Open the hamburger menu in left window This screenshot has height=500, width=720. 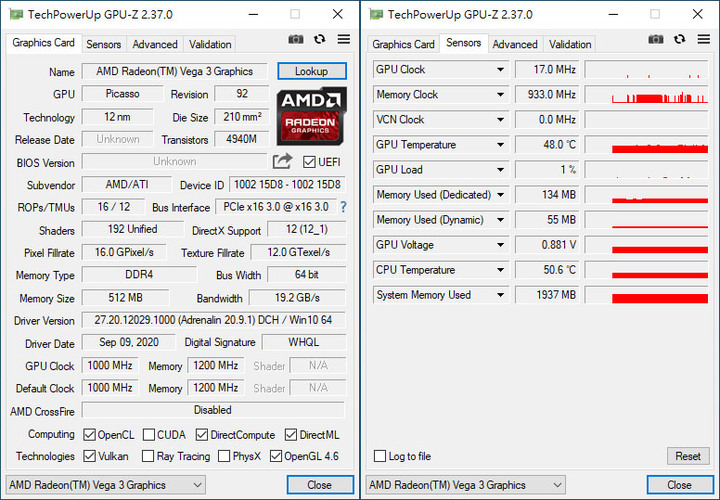coord(343,39)
